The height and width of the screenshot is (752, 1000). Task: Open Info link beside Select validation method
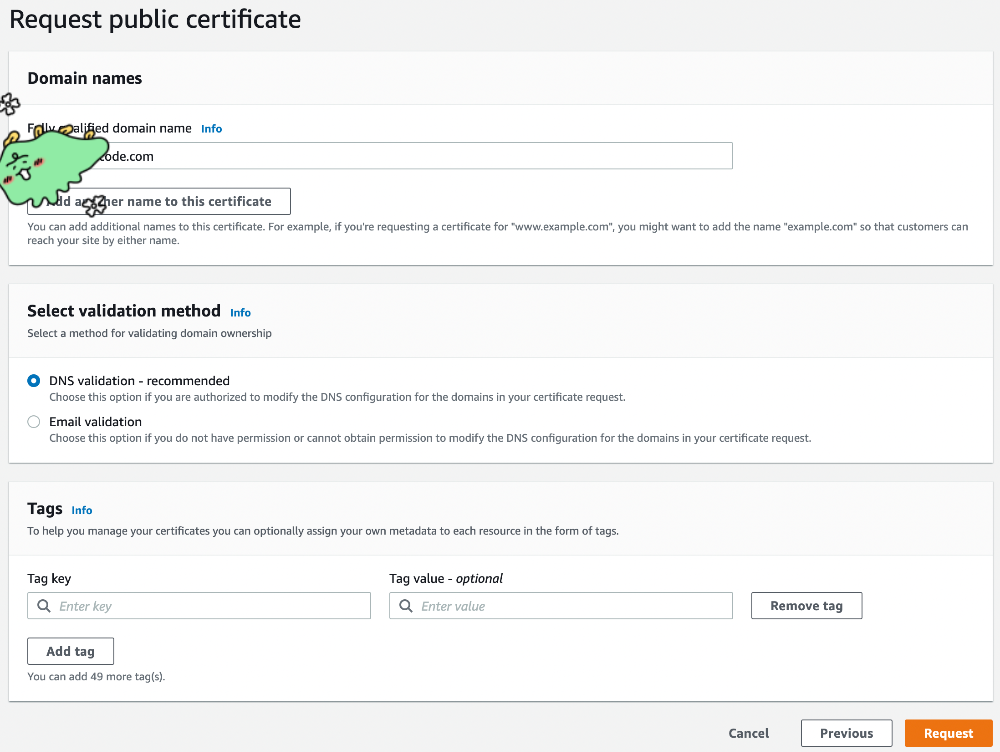point(240,313)
